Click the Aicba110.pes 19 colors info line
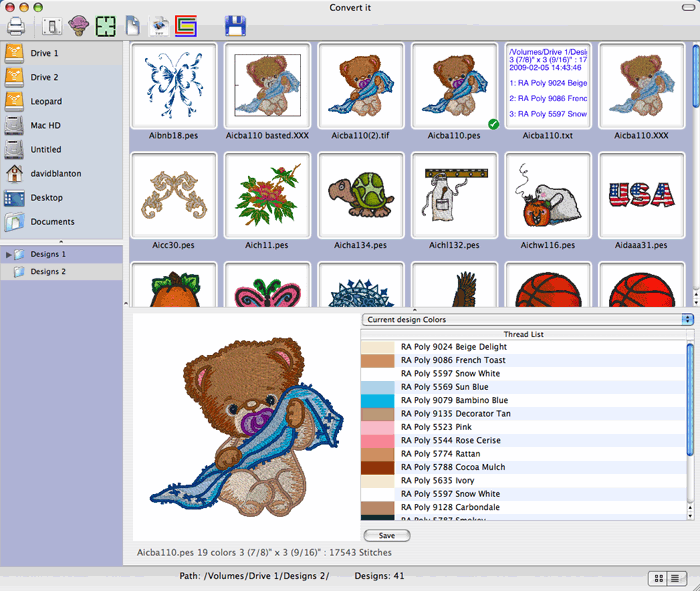Image resolution: width=700 pixels, height=591 pixels. pyautogui.click(x=264, y=553)
